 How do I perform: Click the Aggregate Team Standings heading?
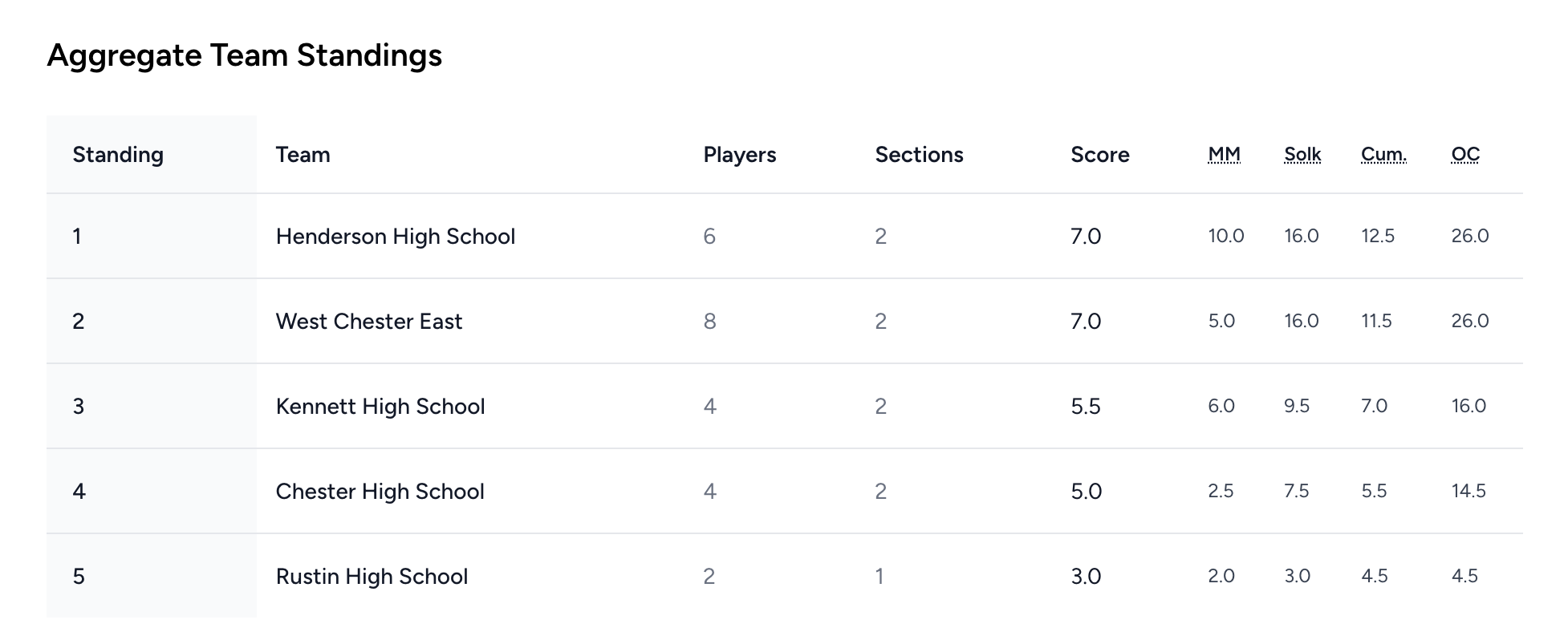point(245,55)
